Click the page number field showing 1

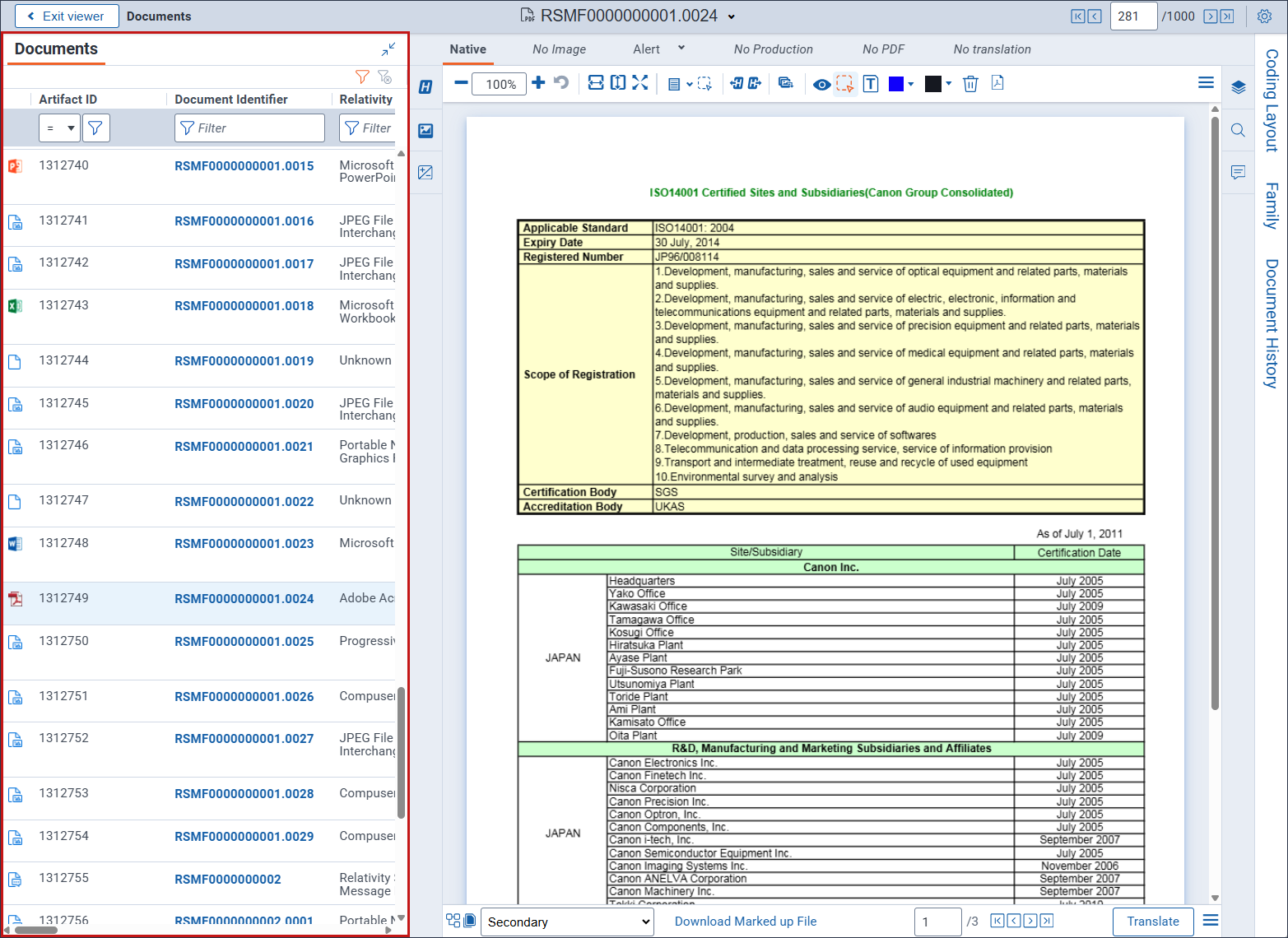coord(937,922)
